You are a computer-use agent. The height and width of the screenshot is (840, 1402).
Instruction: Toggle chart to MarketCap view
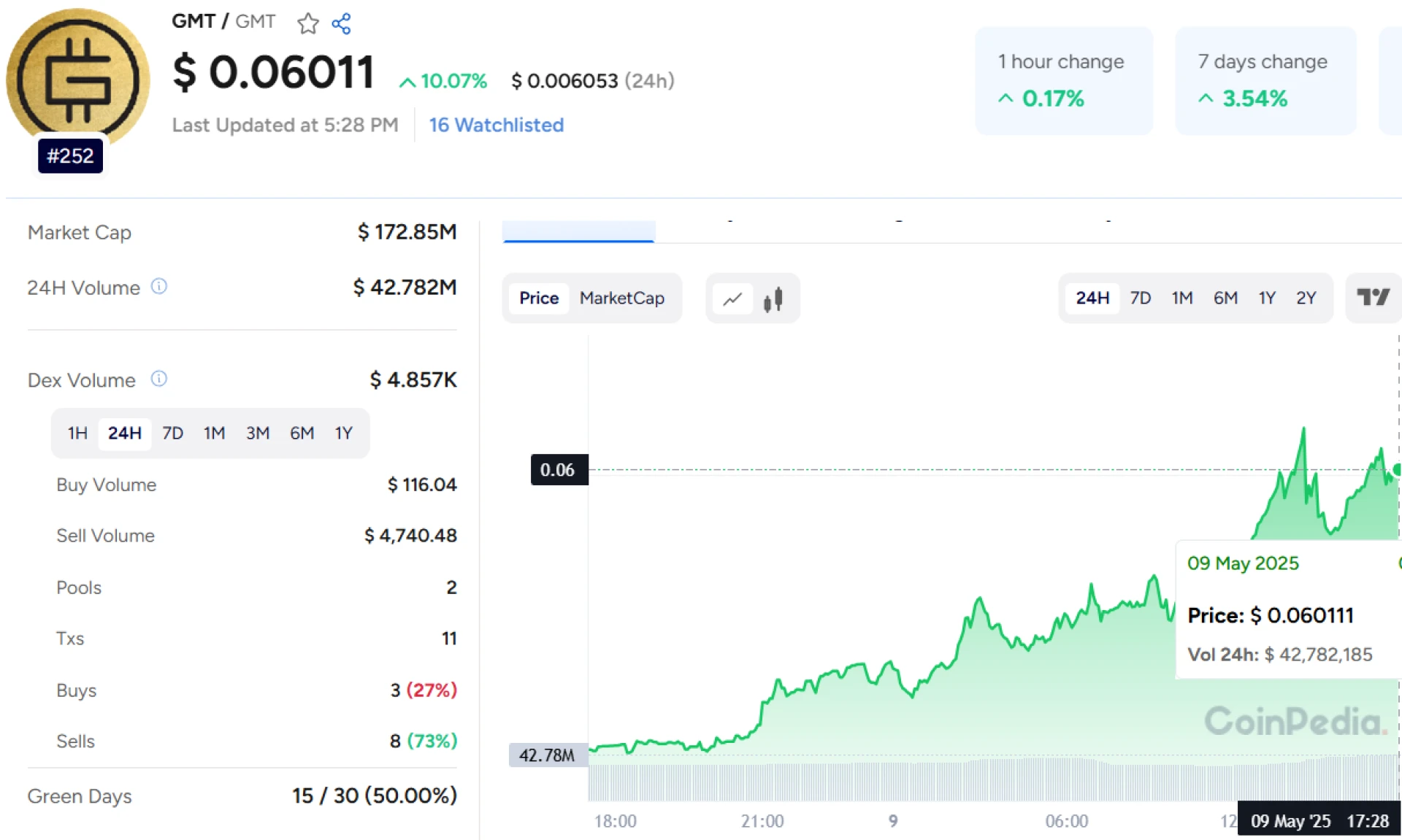click(621, 298)
